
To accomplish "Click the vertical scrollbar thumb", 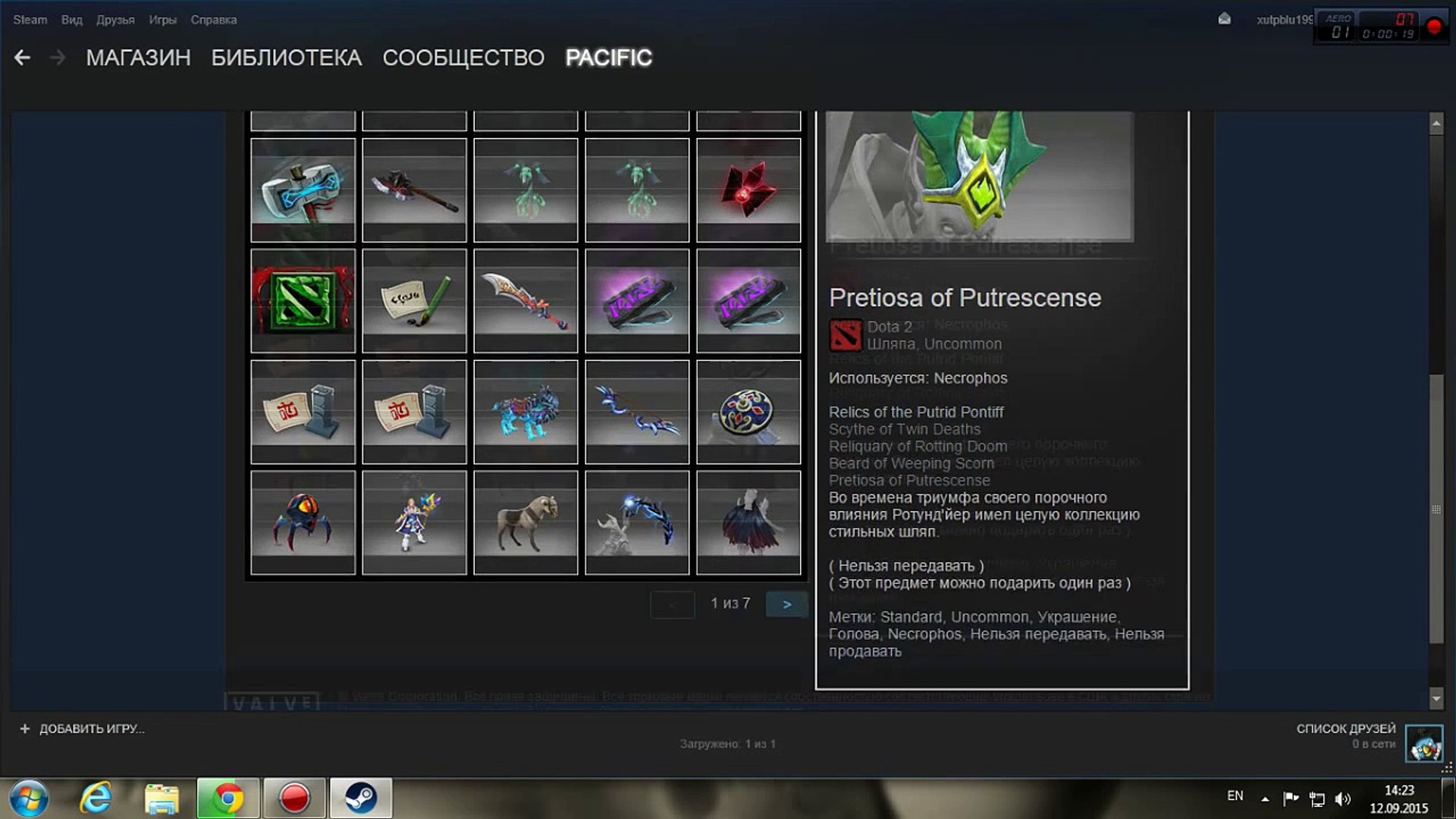I will [1436, 510].
